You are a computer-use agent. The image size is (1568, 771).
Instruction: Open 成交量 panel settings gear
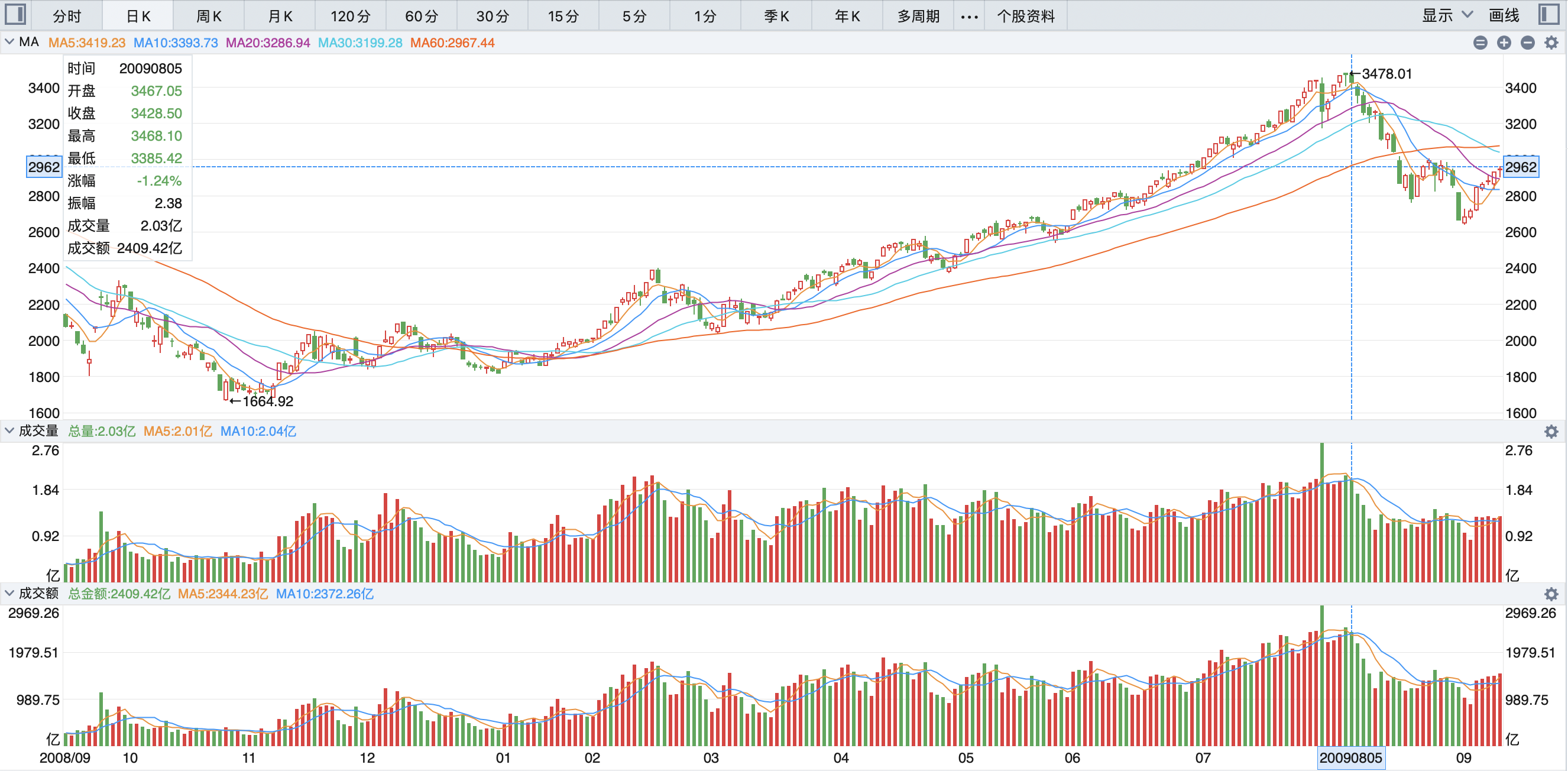click(1551, 432)
